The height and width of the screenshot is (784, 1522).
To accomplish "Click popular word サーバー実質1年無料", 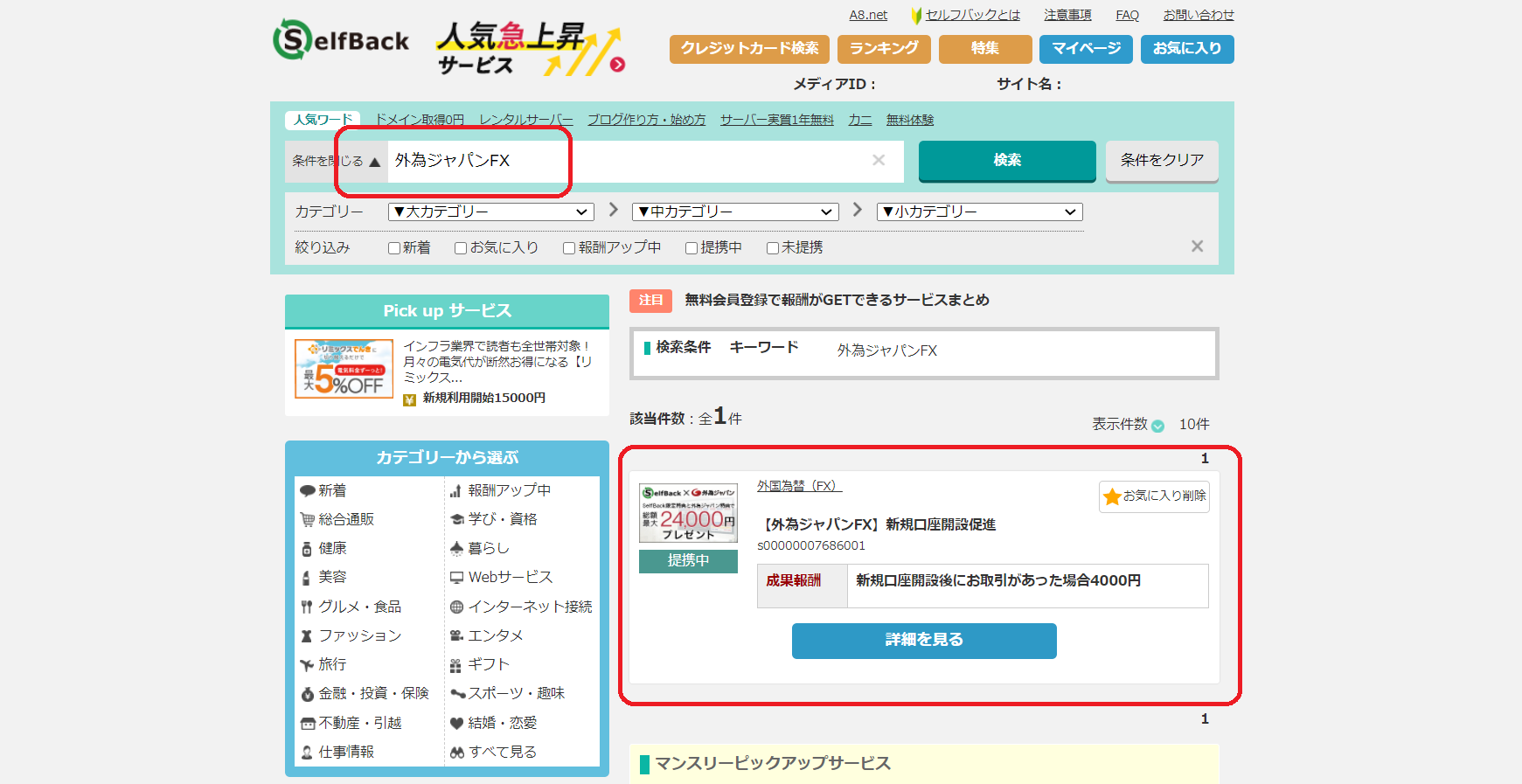I will pyautogui.click(x=777, y=120).
